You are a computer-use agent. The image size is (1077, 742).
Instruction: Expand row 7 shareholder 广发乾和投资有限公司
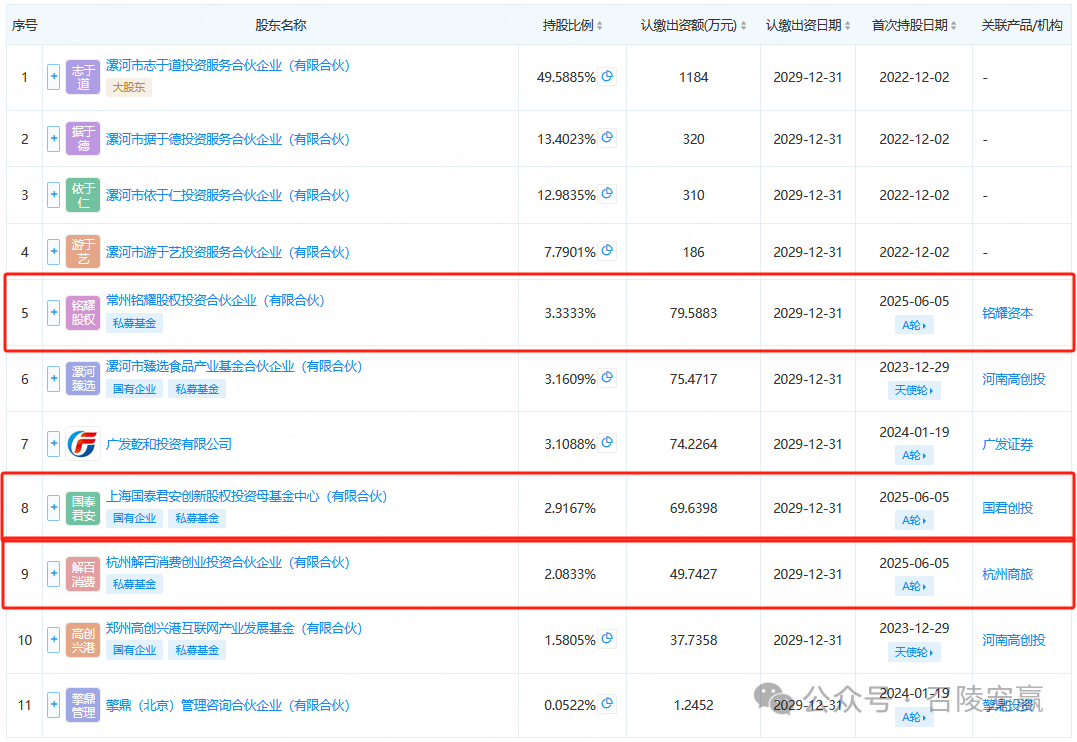[54, 444]
